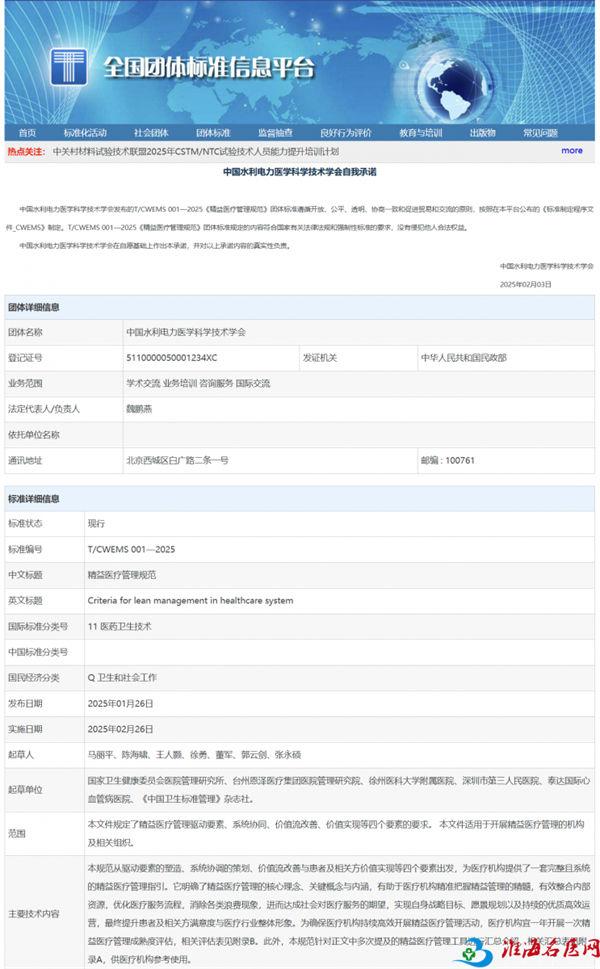Screen dimensions: 600x969
Task: Select the 良好行为评价 navigation item
Action: pos(346,133)
